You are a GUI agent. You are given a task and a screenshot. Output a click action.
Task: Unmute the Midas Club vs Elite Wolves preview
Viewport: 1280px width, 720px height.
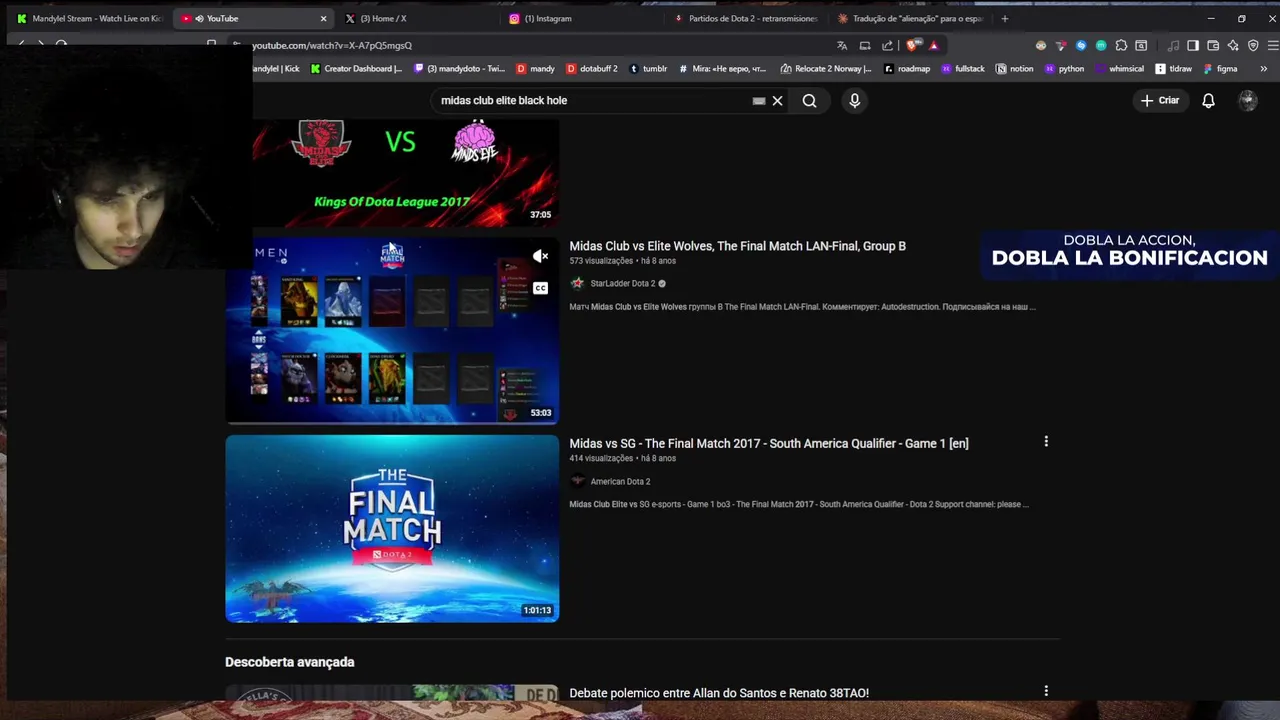pos(540,256)
